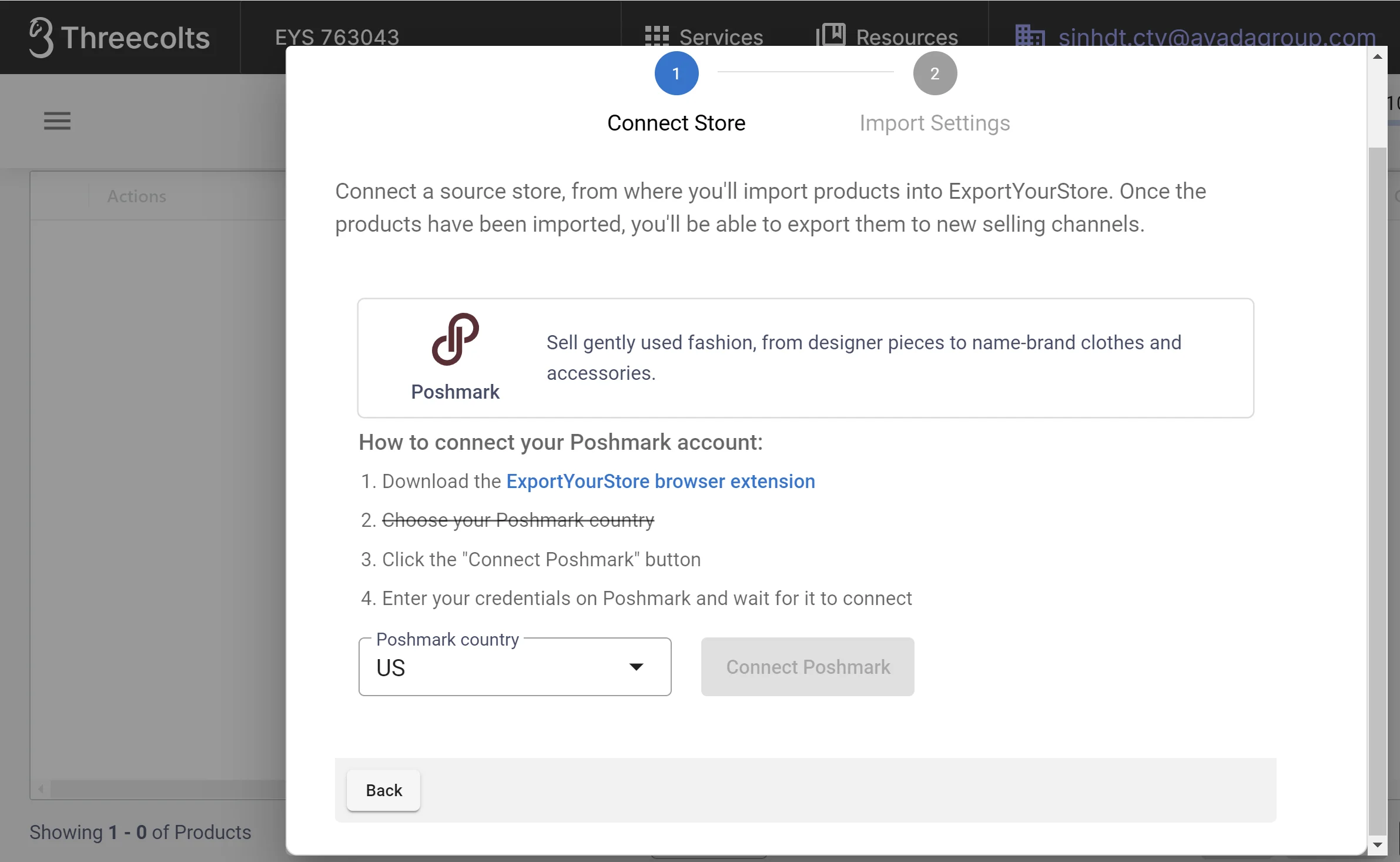This screenshot has height=862, width=1400.
Task: Open the Services menu
Action: (704, 37)
